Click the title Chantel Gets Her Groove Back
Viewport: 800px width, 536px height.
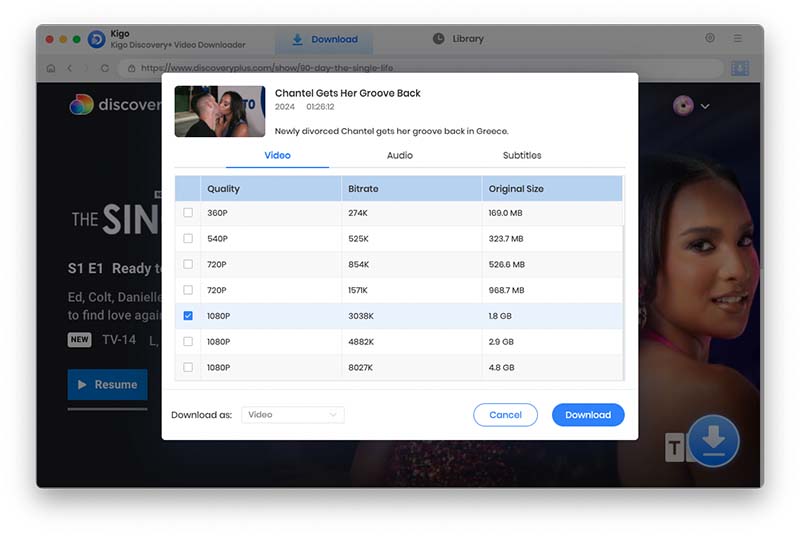[x=347, y=93]
